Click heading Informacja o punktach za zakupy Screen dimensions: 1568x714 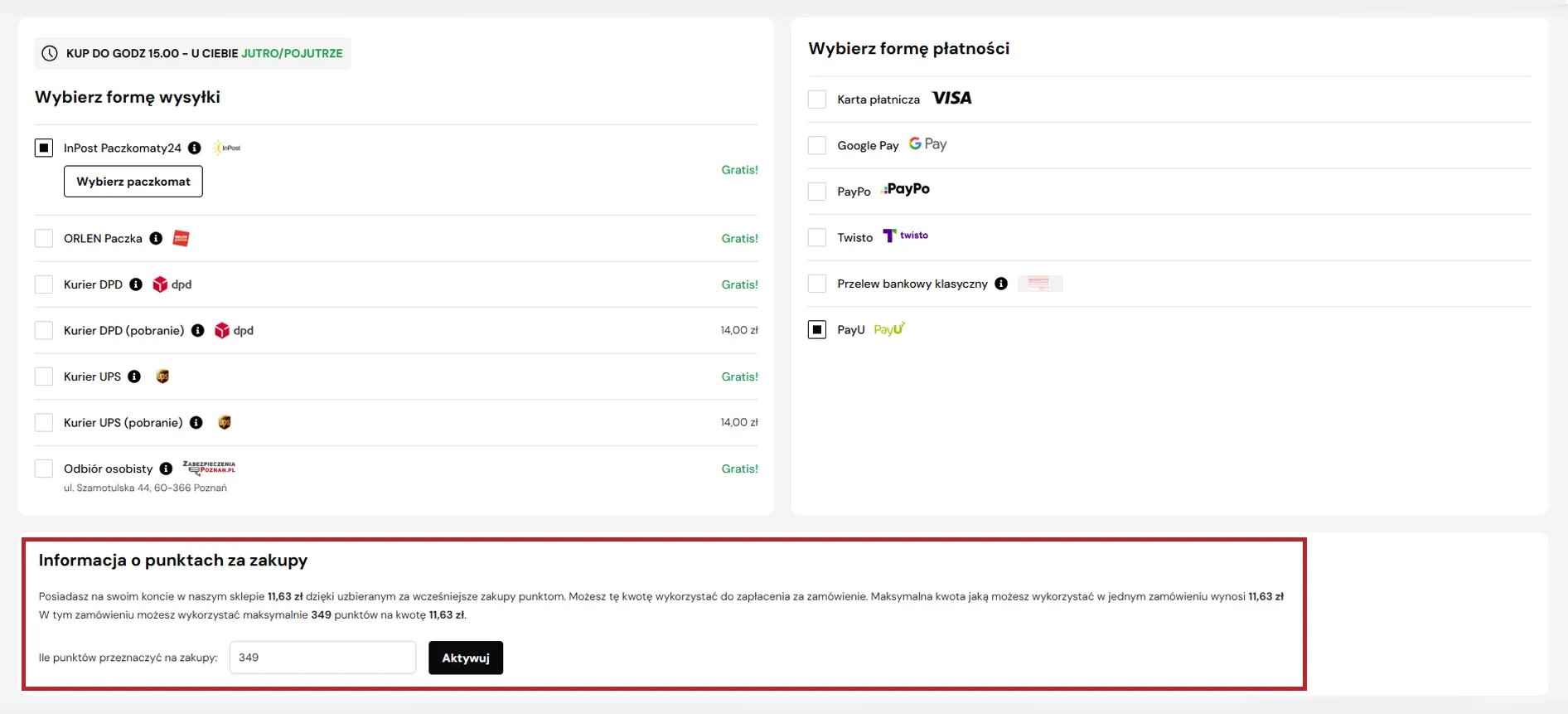pyautogui.click(x=173, y=560)
